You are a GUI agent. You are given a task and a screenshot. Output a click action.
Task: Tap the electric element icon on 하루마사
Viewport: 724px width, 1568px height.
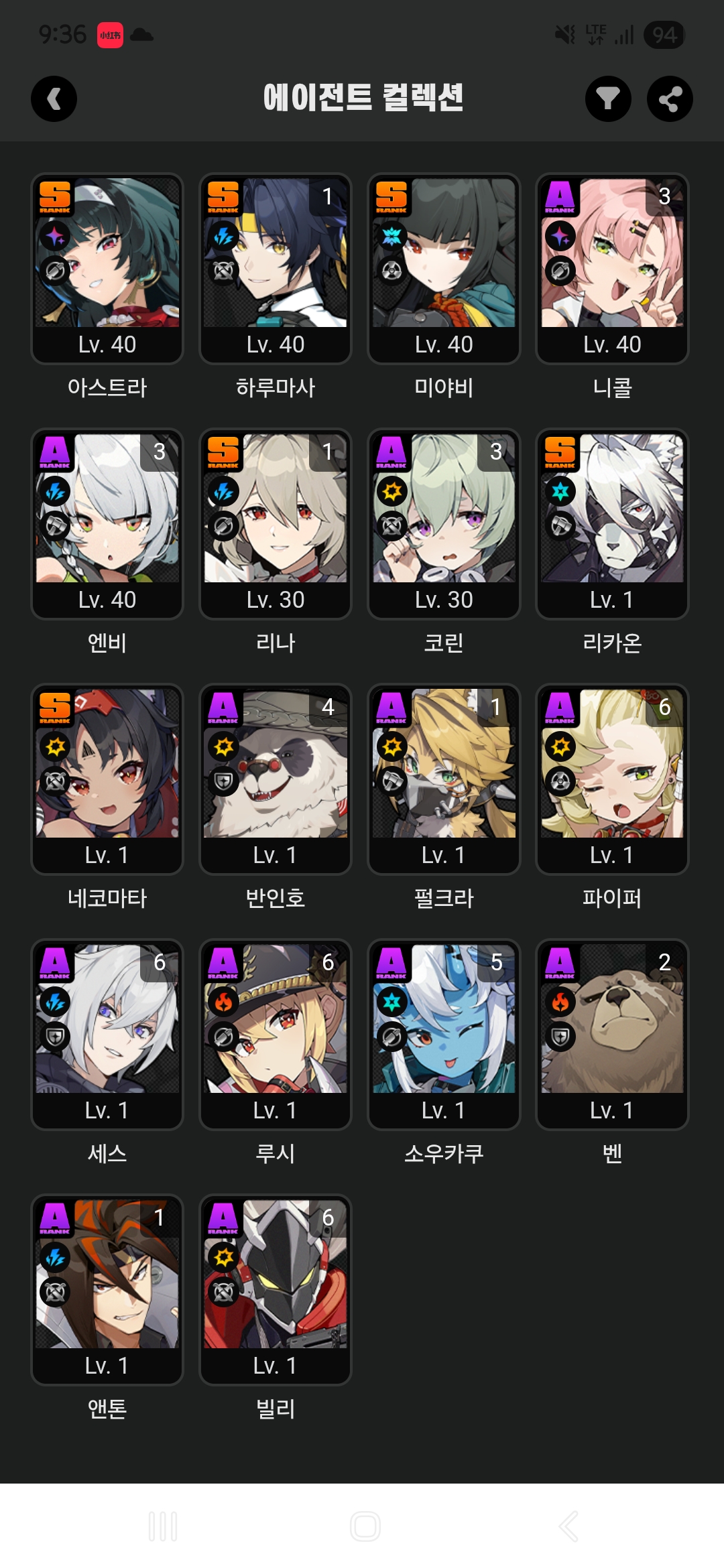coord(223,236)
